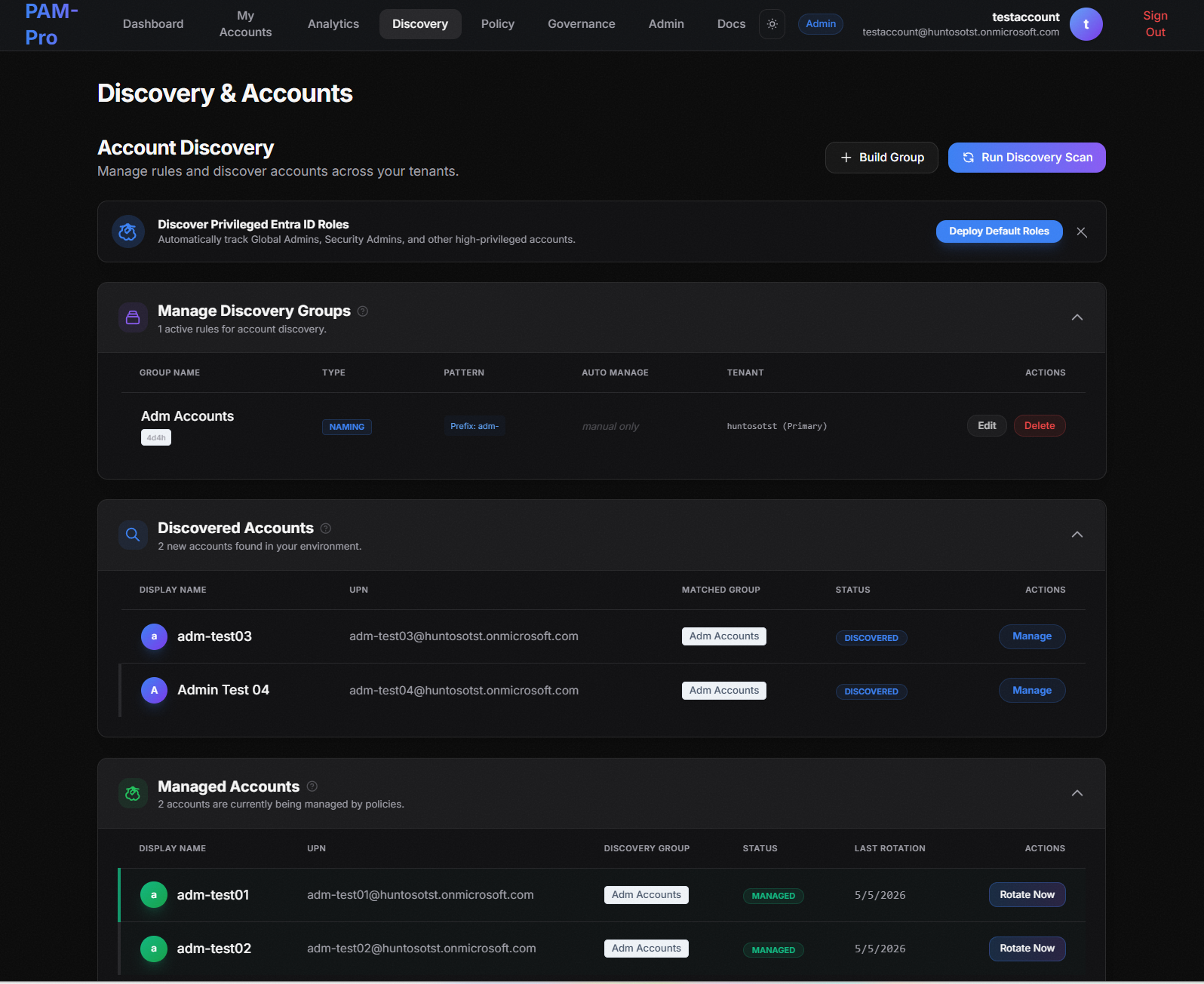This screenshot has width=1204, height=984.
Task: Click the adm-test02 avatar icon
Action: [154, 949]
